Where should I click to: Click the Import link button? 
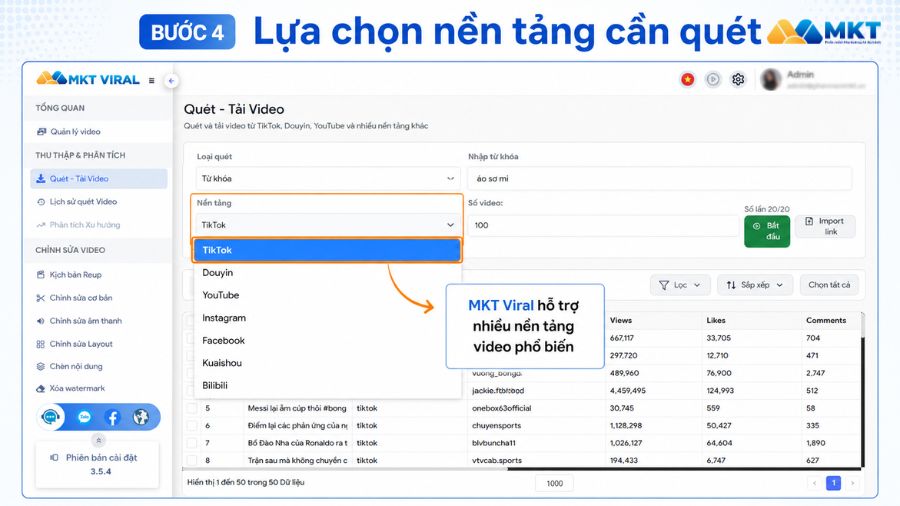point(825,226)
